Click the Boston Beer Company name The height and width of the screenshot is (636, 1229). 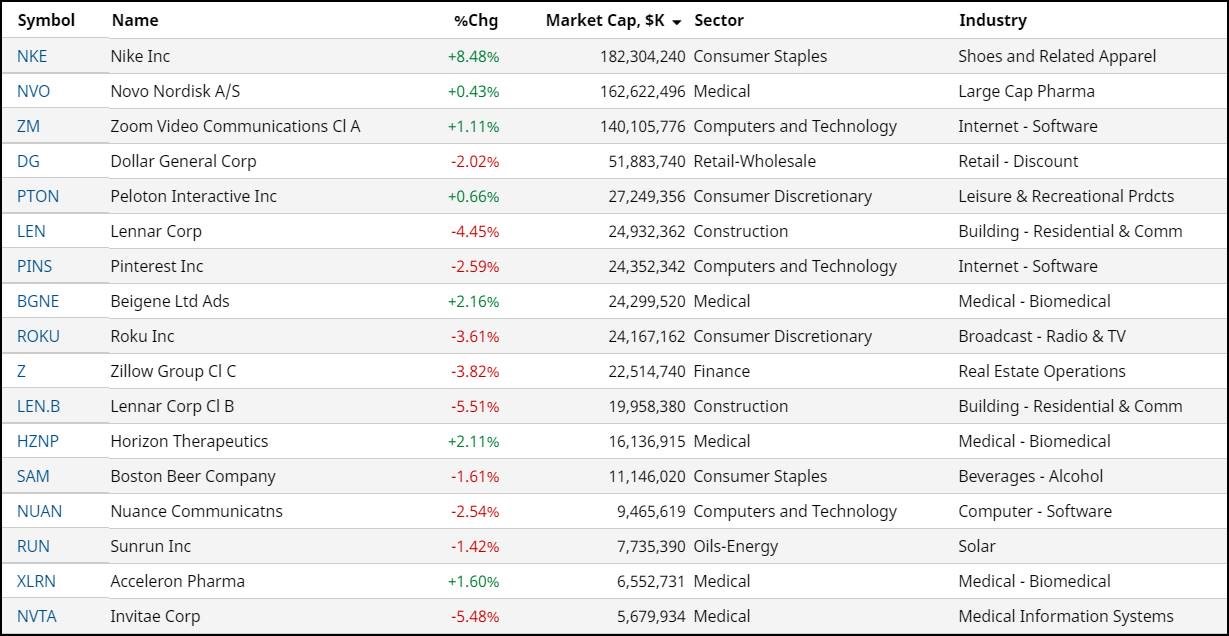193,476
